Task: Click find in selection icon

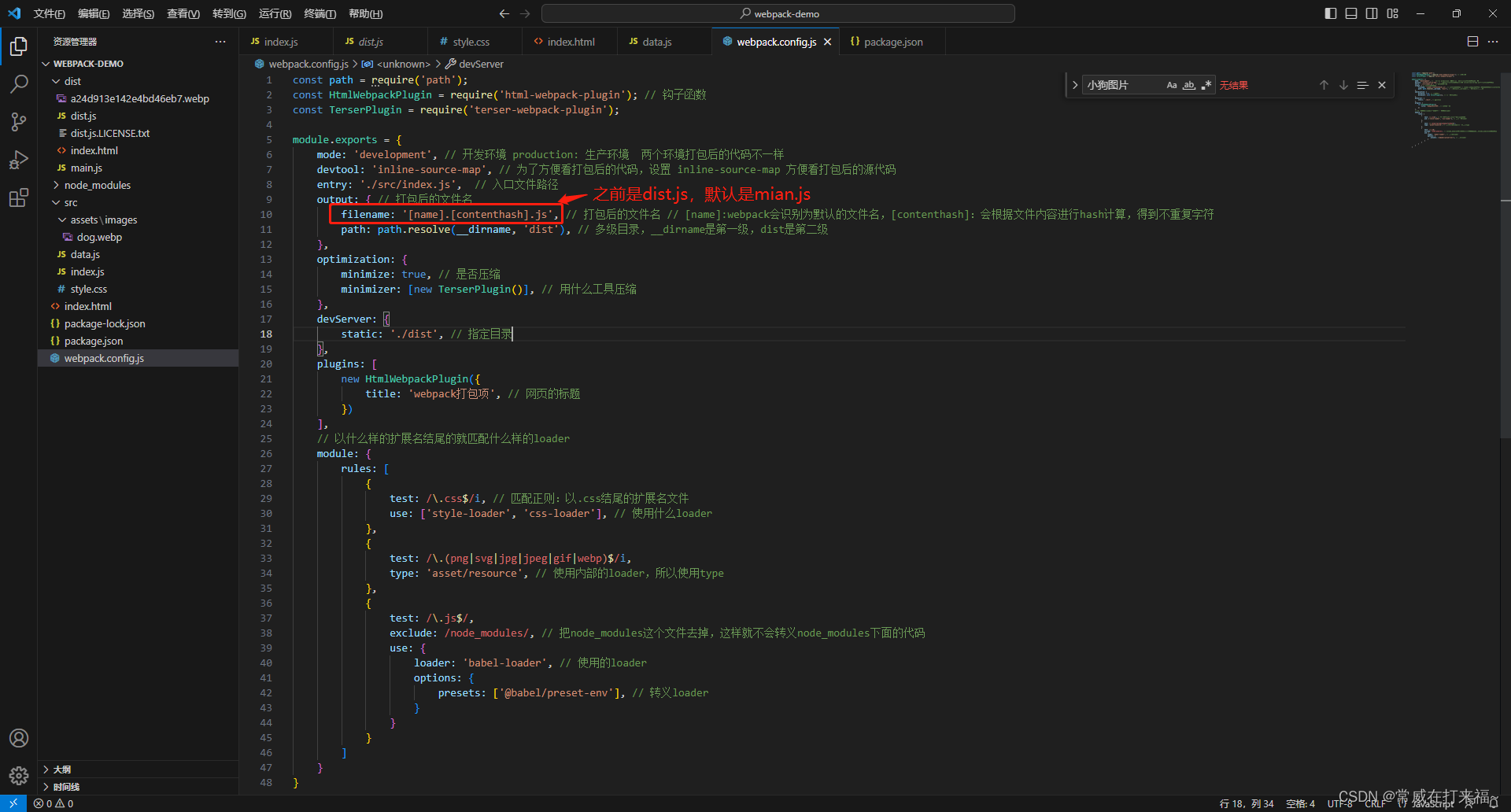Action: click(x=1363, y=85)
